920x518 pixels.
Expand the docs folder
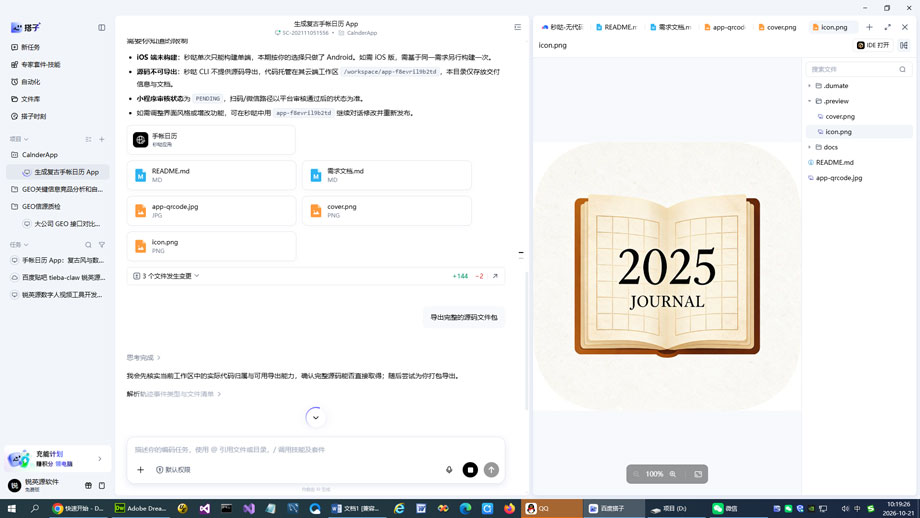810,147
